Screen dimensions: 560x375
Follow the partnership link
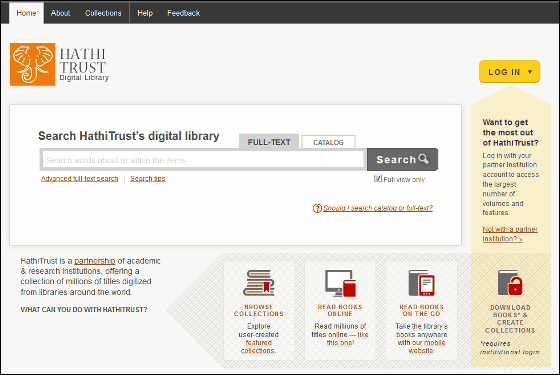[x=95, y=261]
